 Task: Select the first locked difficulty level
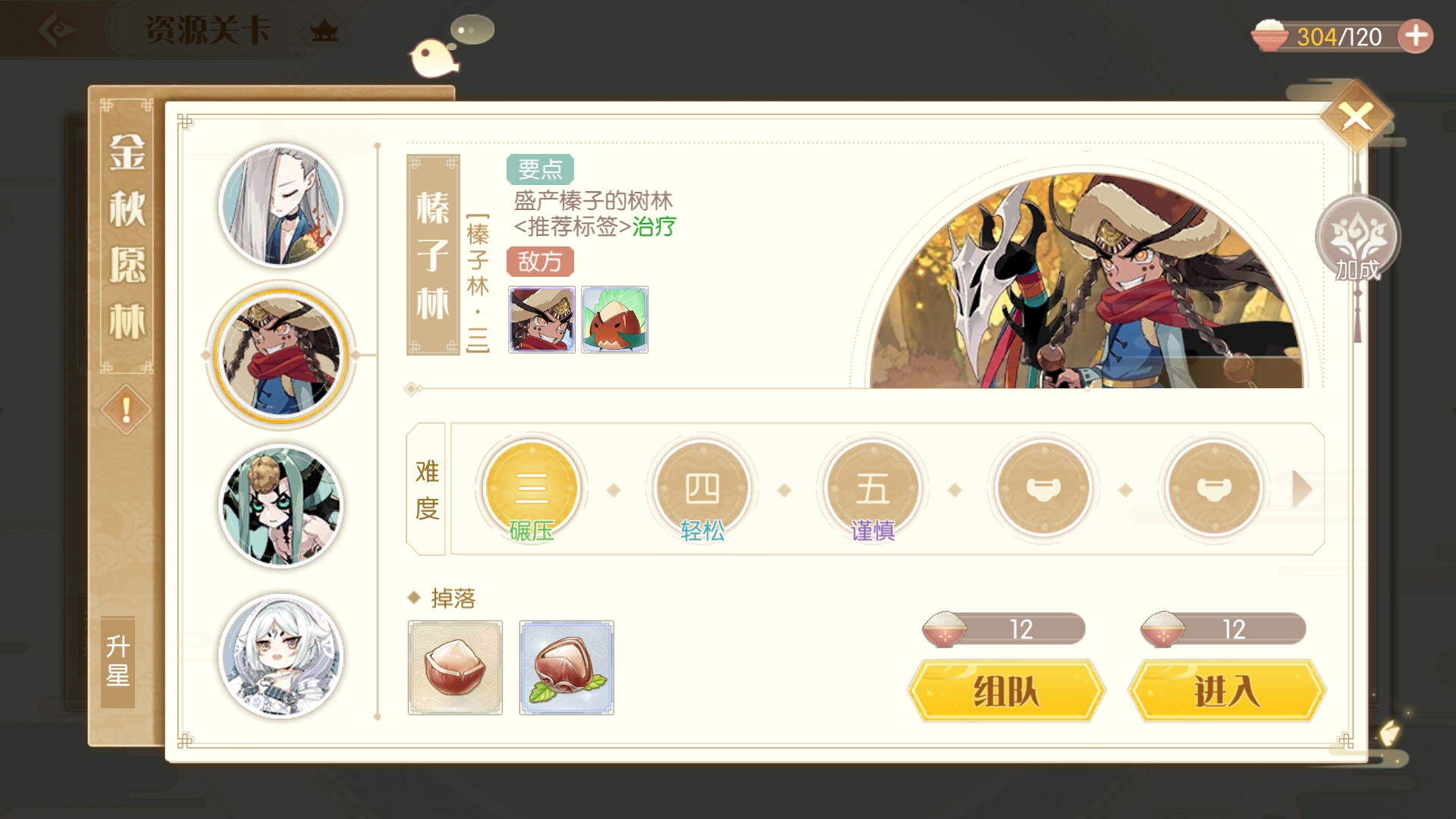[x=1043, y=489]
